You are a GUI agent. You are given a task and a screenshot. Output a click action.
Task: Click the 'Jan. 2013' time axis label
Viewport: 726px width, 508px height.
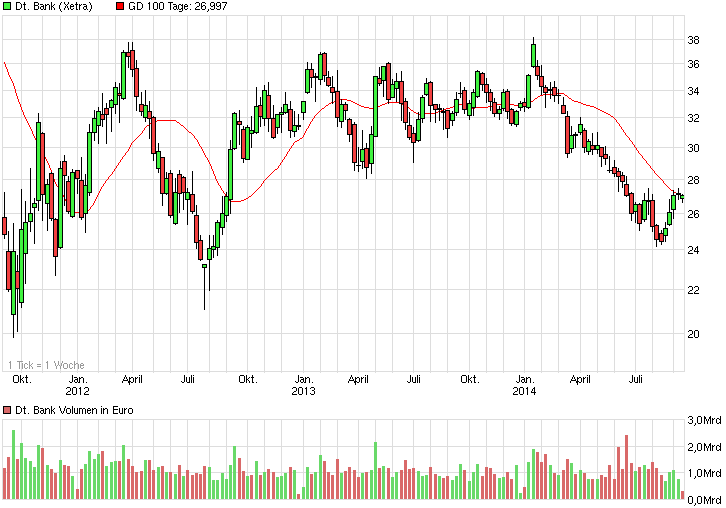coord(303,385)
